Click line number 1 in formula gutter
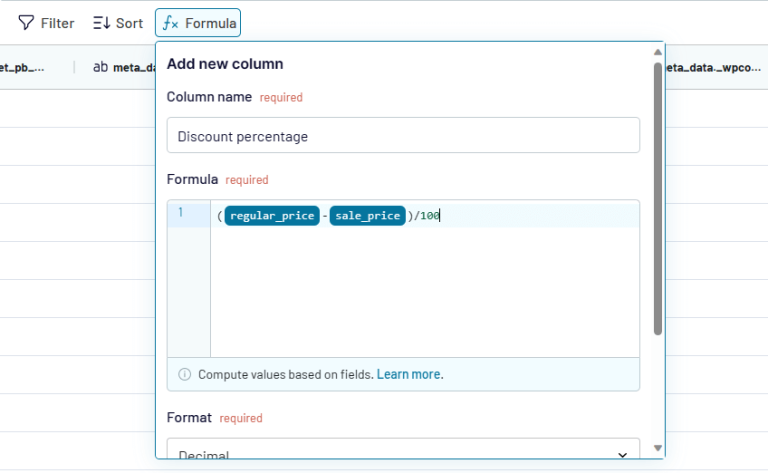Image resolution: width=768 pixels, height=473 pixels. coord(181,213)
